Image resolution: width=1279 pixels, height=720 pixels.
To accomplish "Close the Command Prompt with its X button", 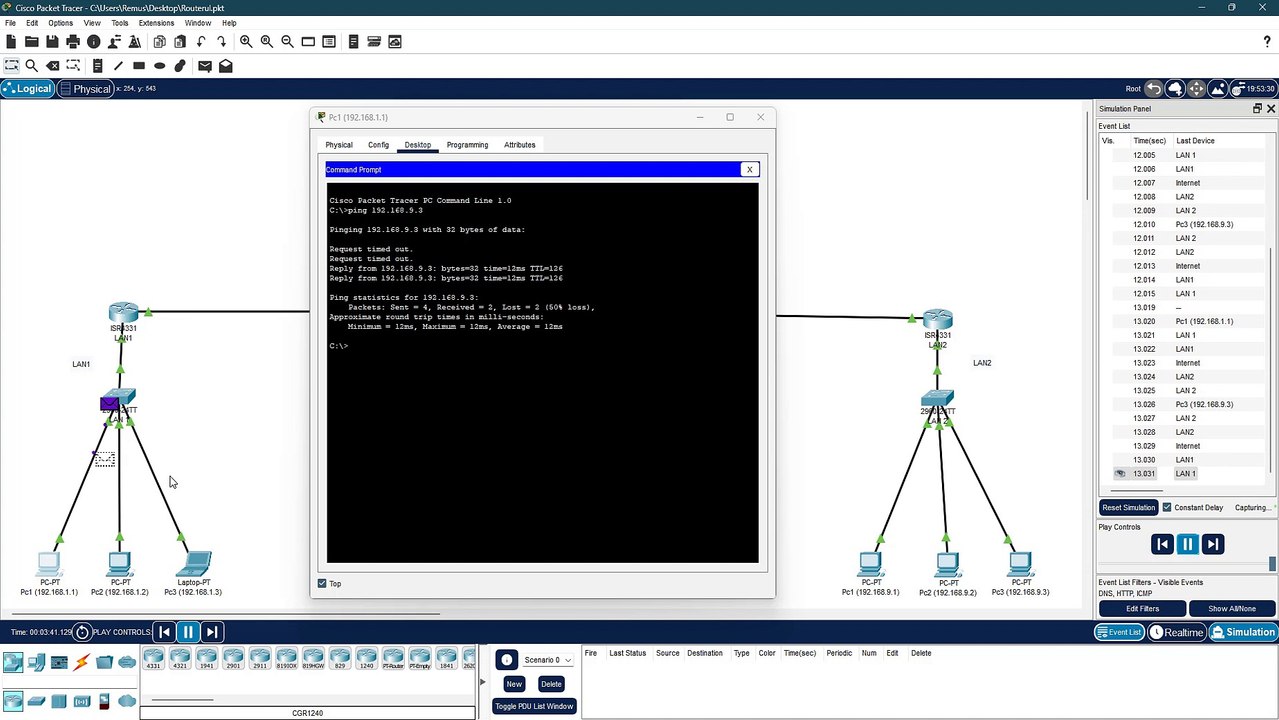I will (749, 170).
